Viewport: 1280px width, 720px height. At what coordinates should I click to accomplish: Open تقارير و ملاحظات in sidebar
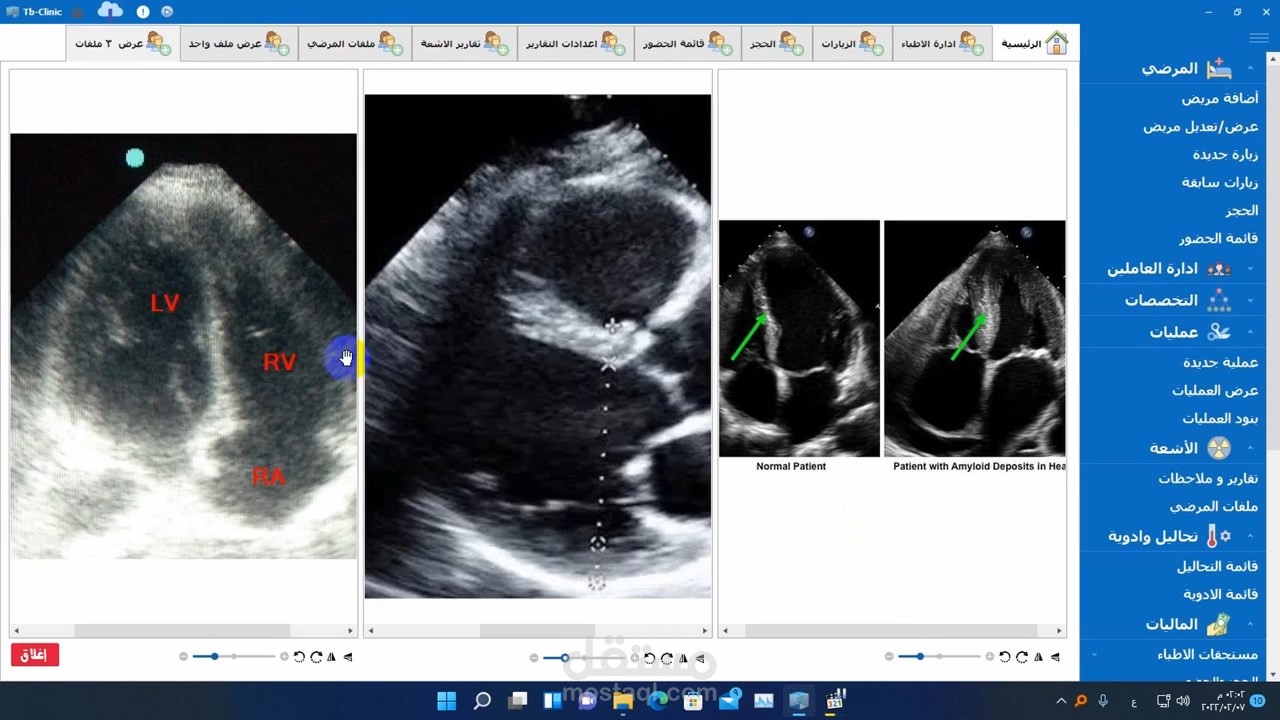(x=1208, y=478)
